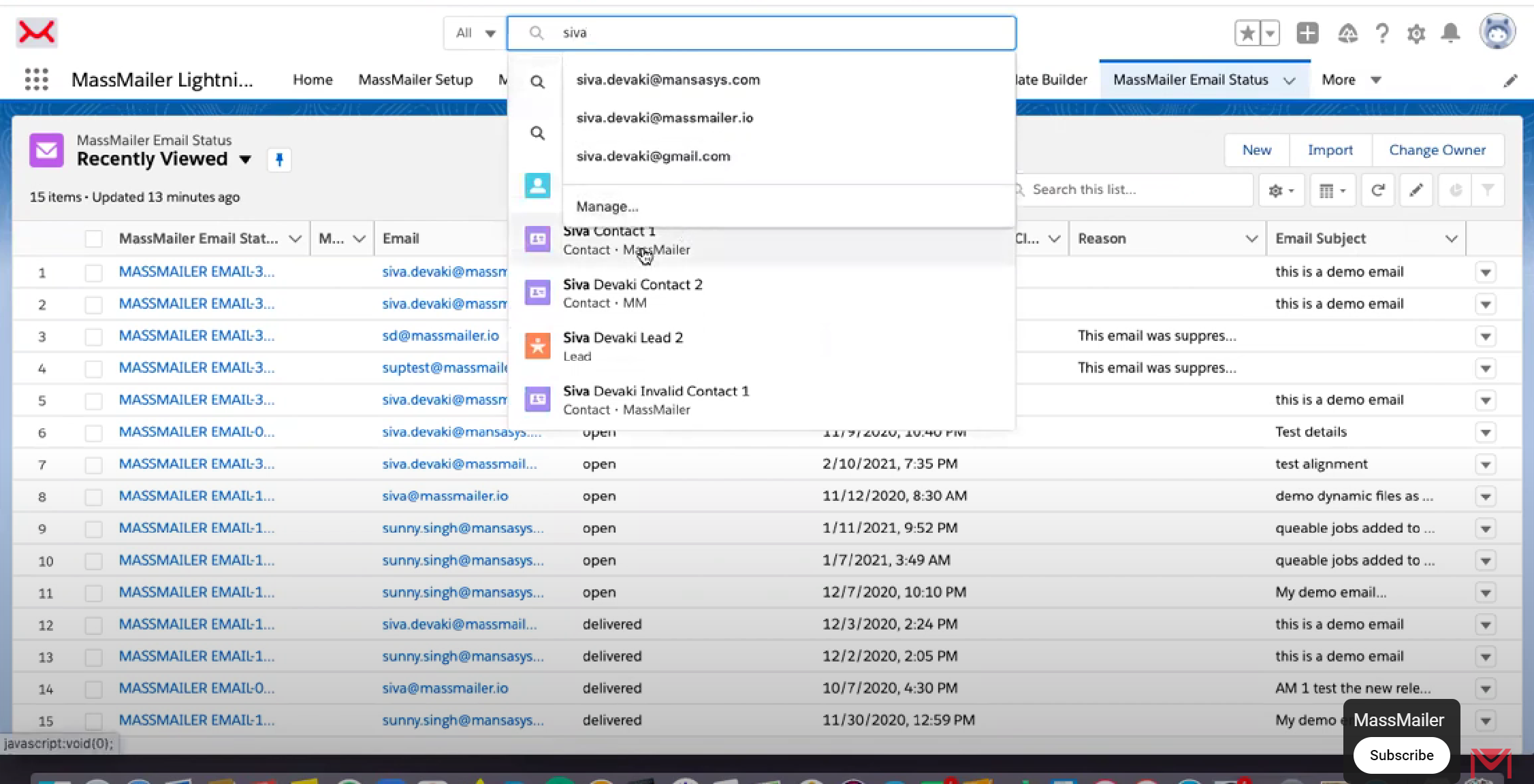
Task: Open the Salesforce Help question mark icon
Action: point(1382,33)
